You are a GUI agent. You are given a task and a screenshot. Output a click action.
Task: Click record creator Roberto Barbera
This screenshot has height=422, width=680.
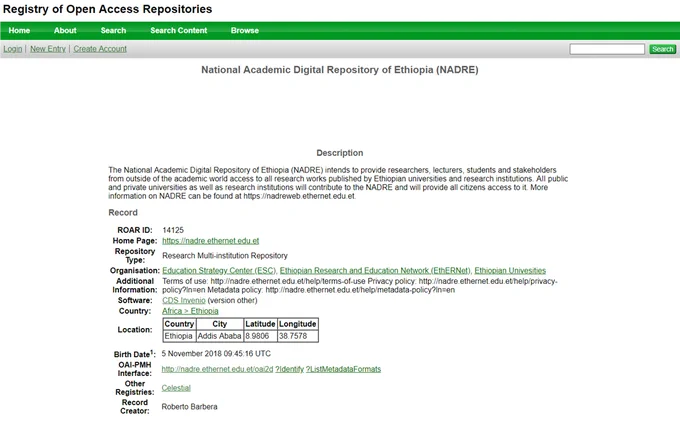tap(190, 407)
